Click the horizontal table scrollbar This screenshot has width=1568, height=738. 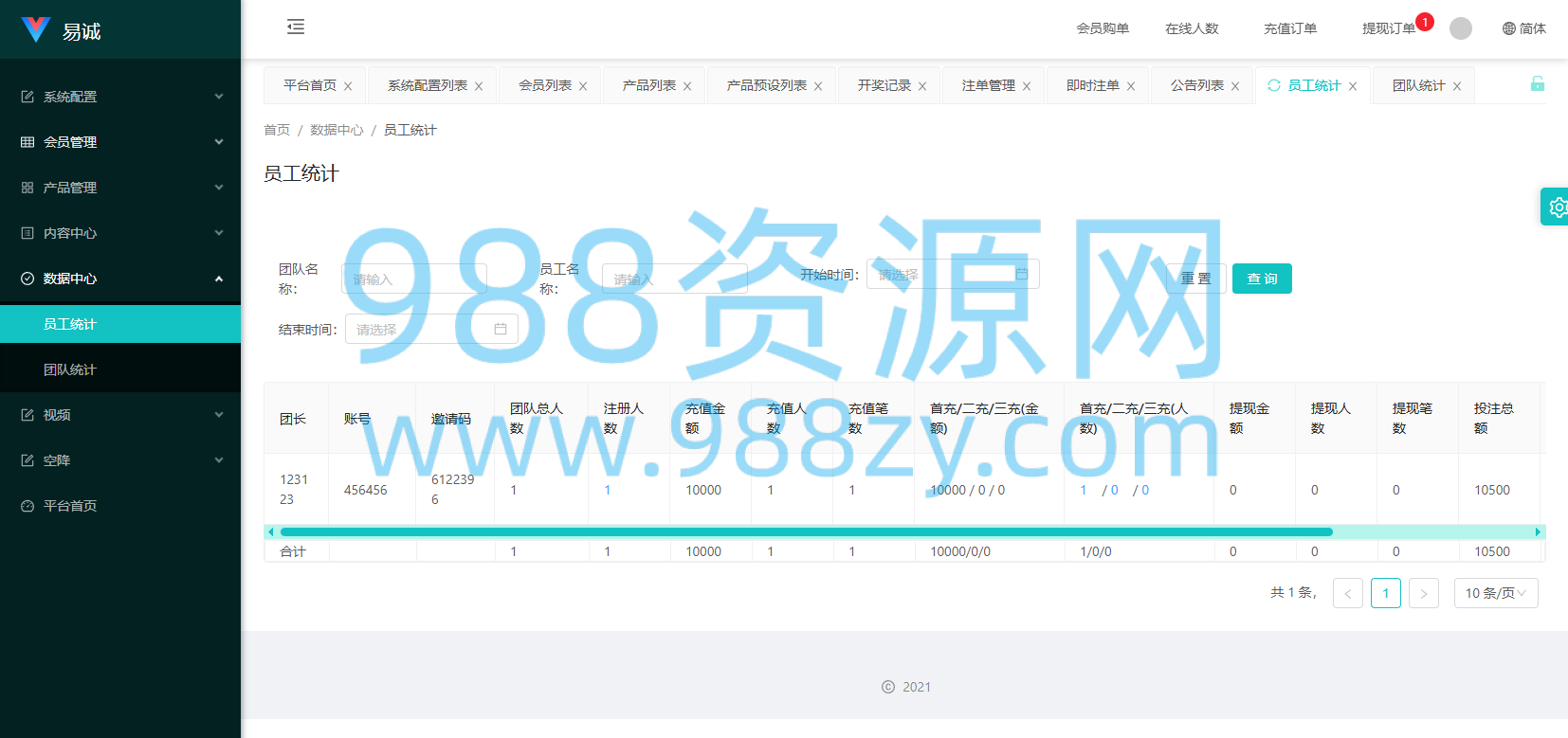tap(807, 532)
